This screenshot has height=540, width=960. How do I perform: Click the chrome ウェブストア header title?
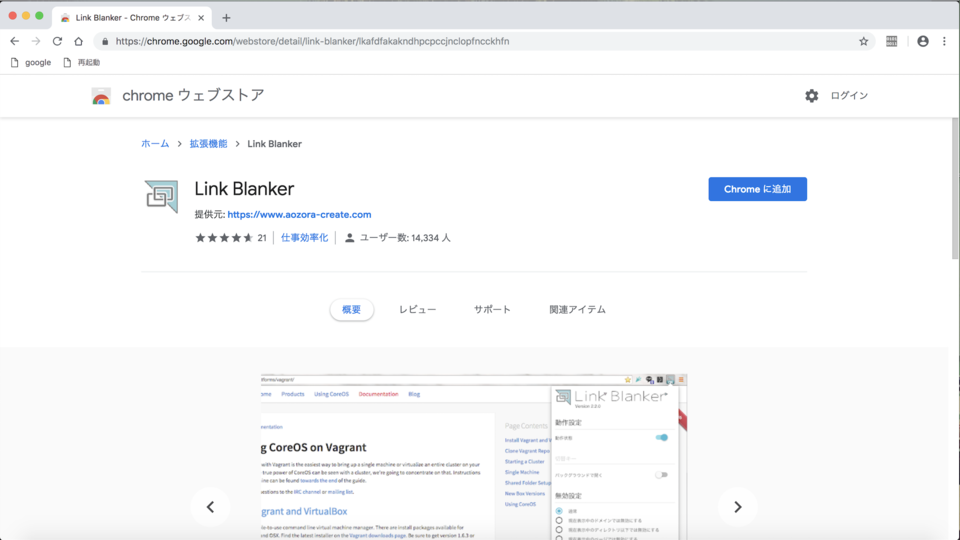coord(193,96)
